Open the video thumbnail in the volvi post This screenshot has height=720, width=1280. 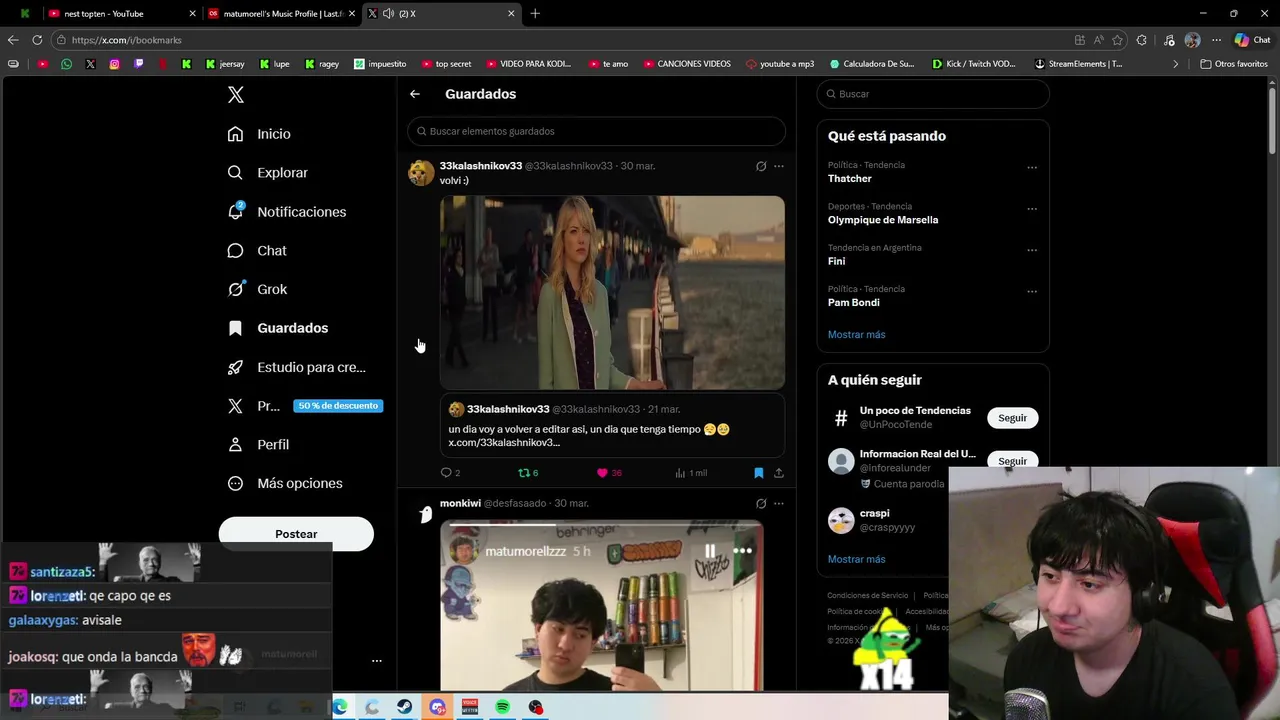pos(612,292)
